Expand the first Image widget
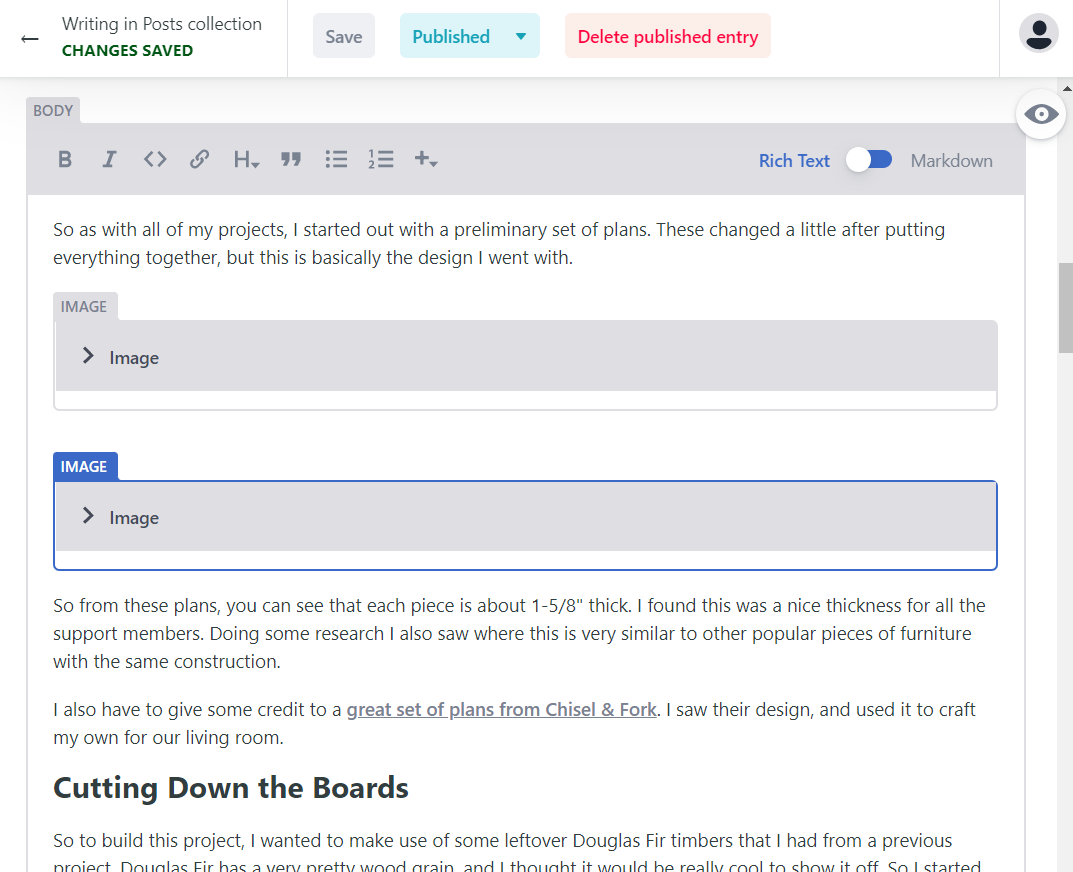The width and height of the screenshot is (1073, 872). tap(88, 356)
